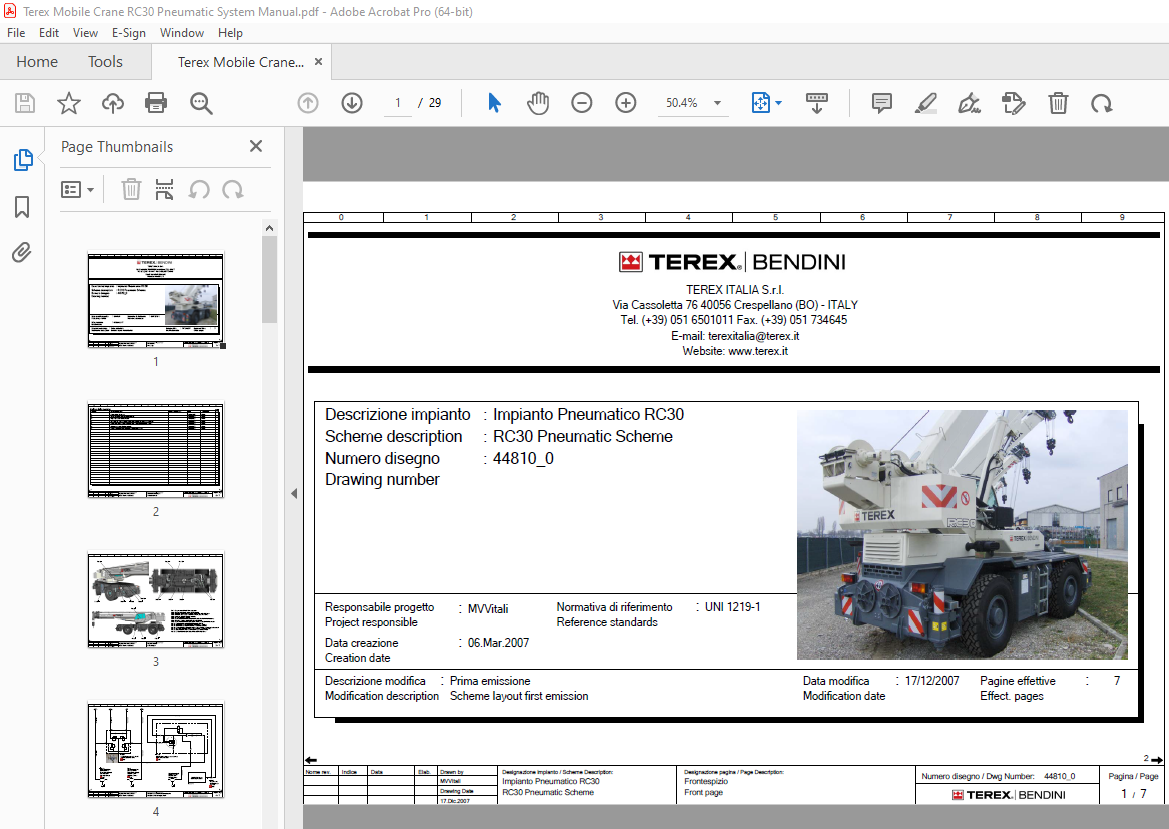Close the Page Thumbnails panel
Screen dimensions: 1169x829
click(x=256, y=146)
